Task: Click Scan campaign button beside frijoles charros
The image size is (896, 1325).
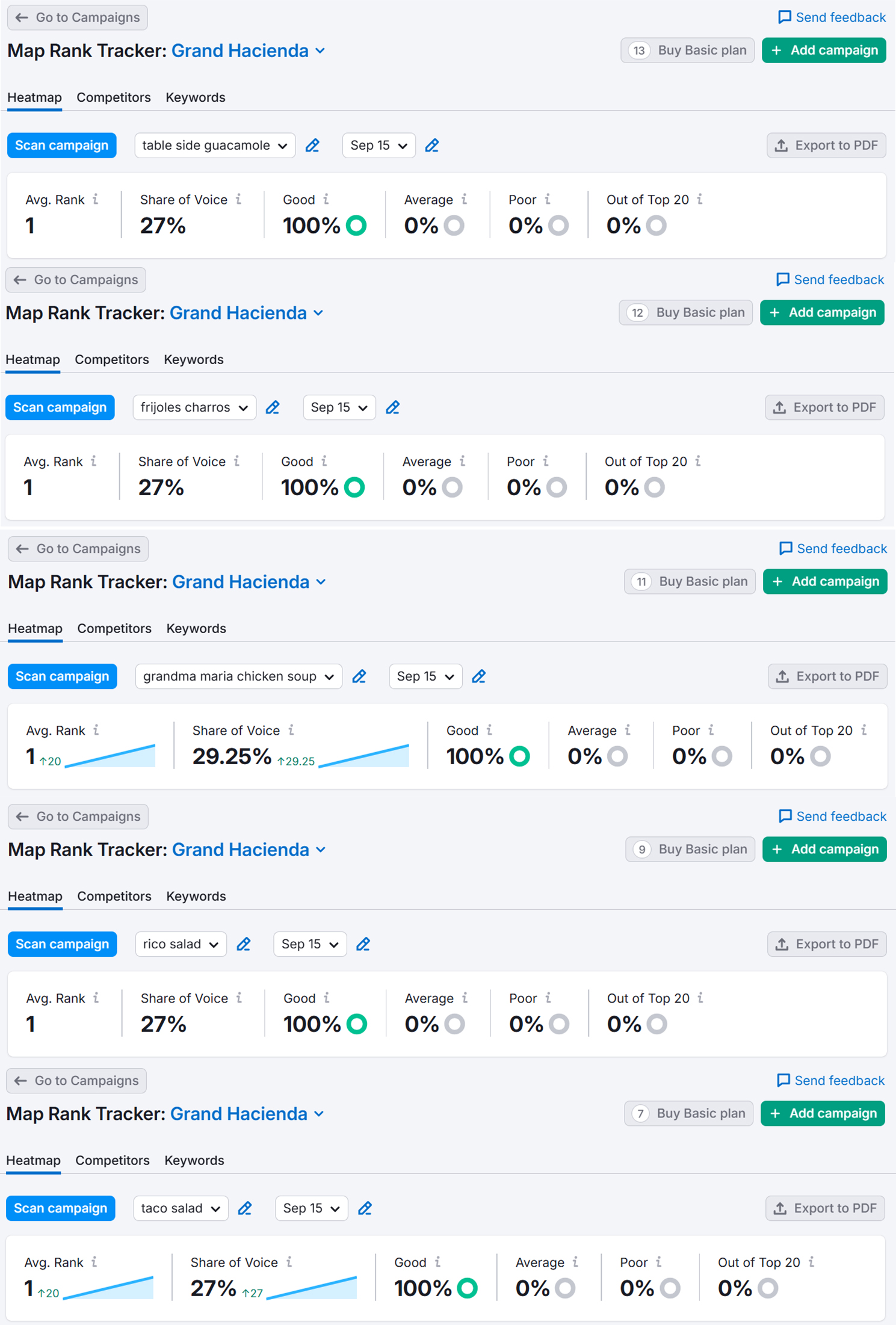Action: tap(60, 407)
